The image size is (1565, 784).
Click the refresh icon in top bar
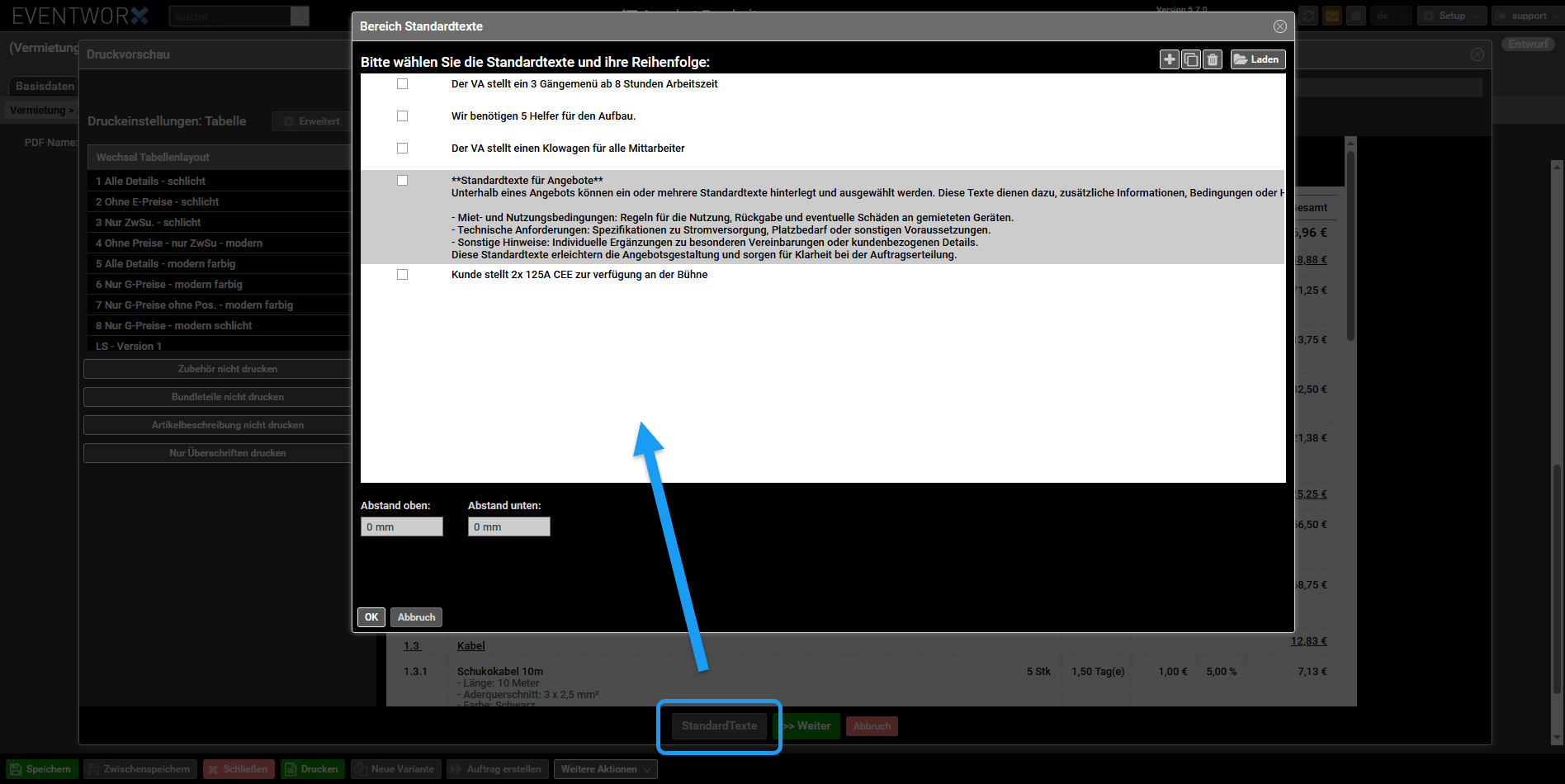pyautogui.click(x=1307, y=16)
